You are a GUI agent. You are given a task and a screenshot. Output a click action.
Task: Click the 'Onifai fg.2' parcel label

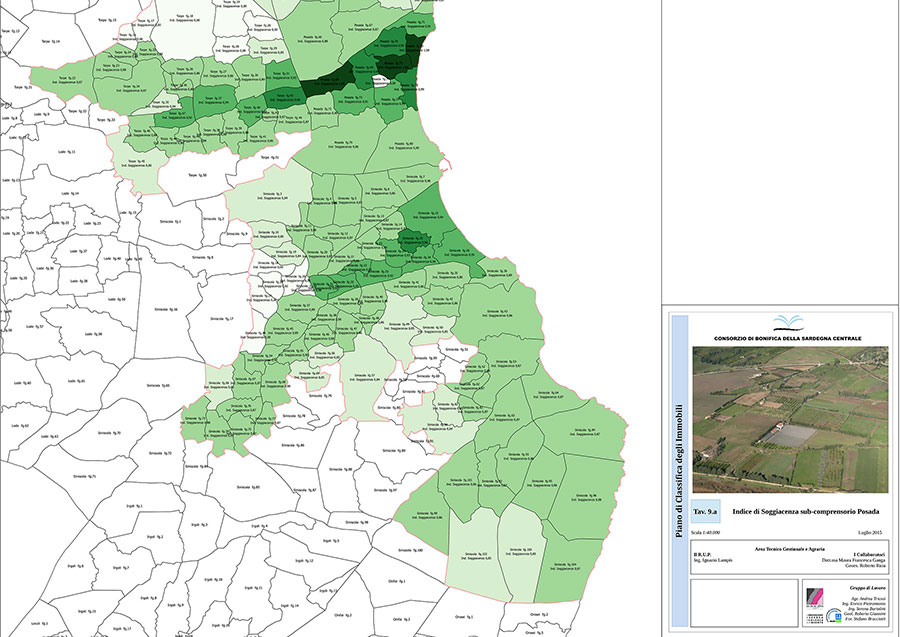(x=343, y=615)
